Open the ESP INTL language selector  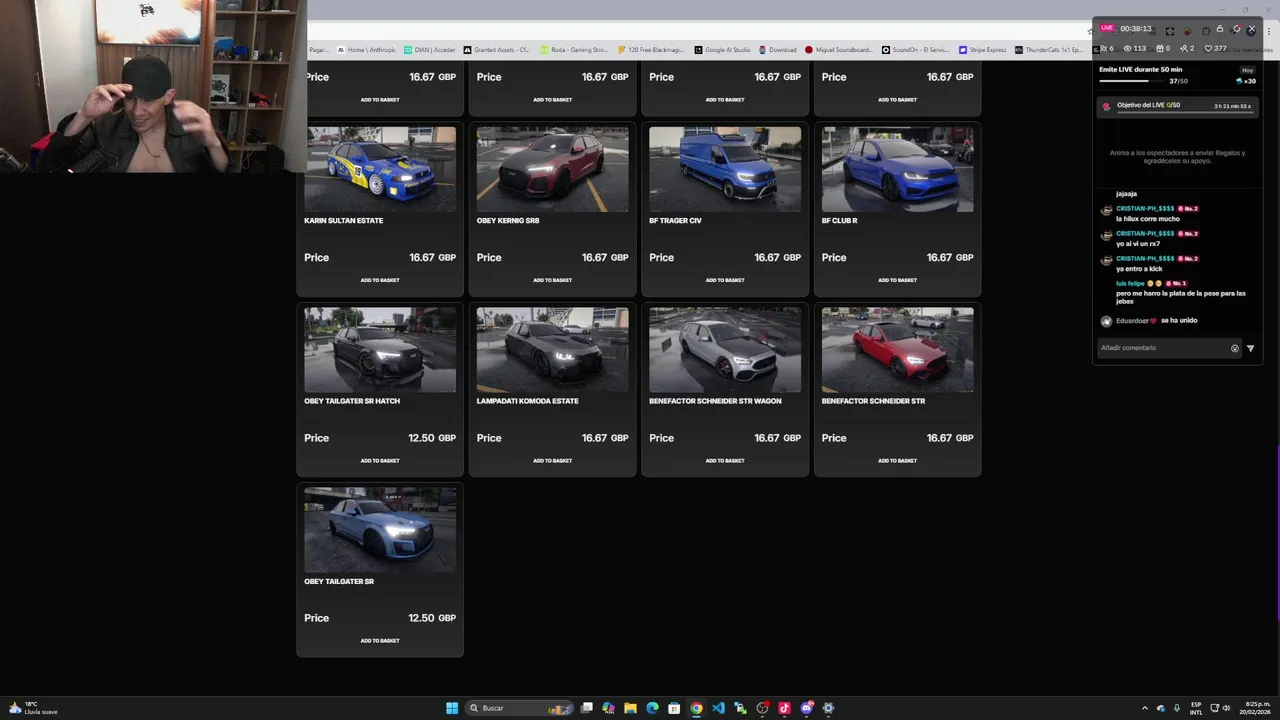(1196, 708)
